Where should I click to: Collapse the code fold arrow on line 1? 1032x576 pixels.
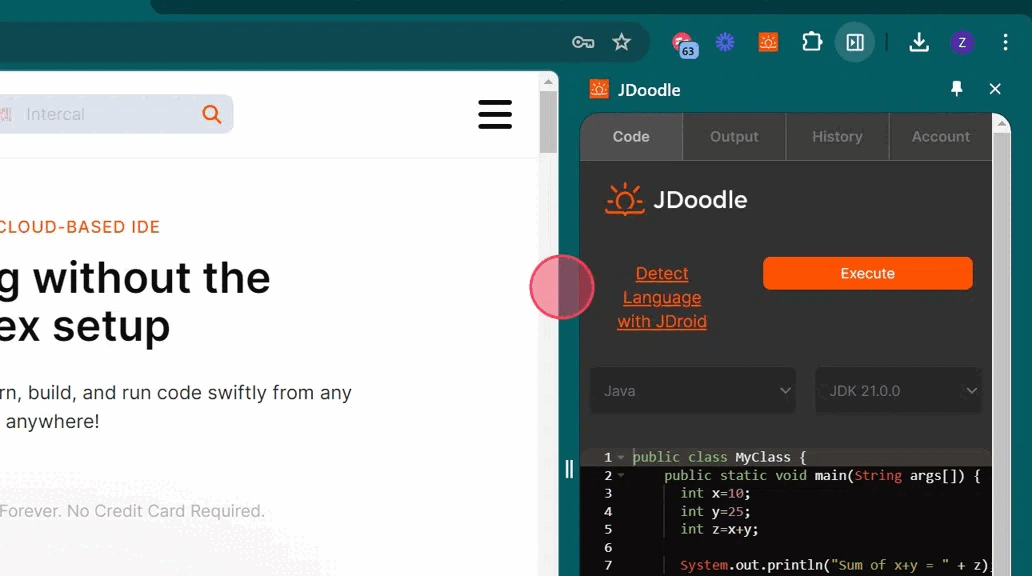621,457
